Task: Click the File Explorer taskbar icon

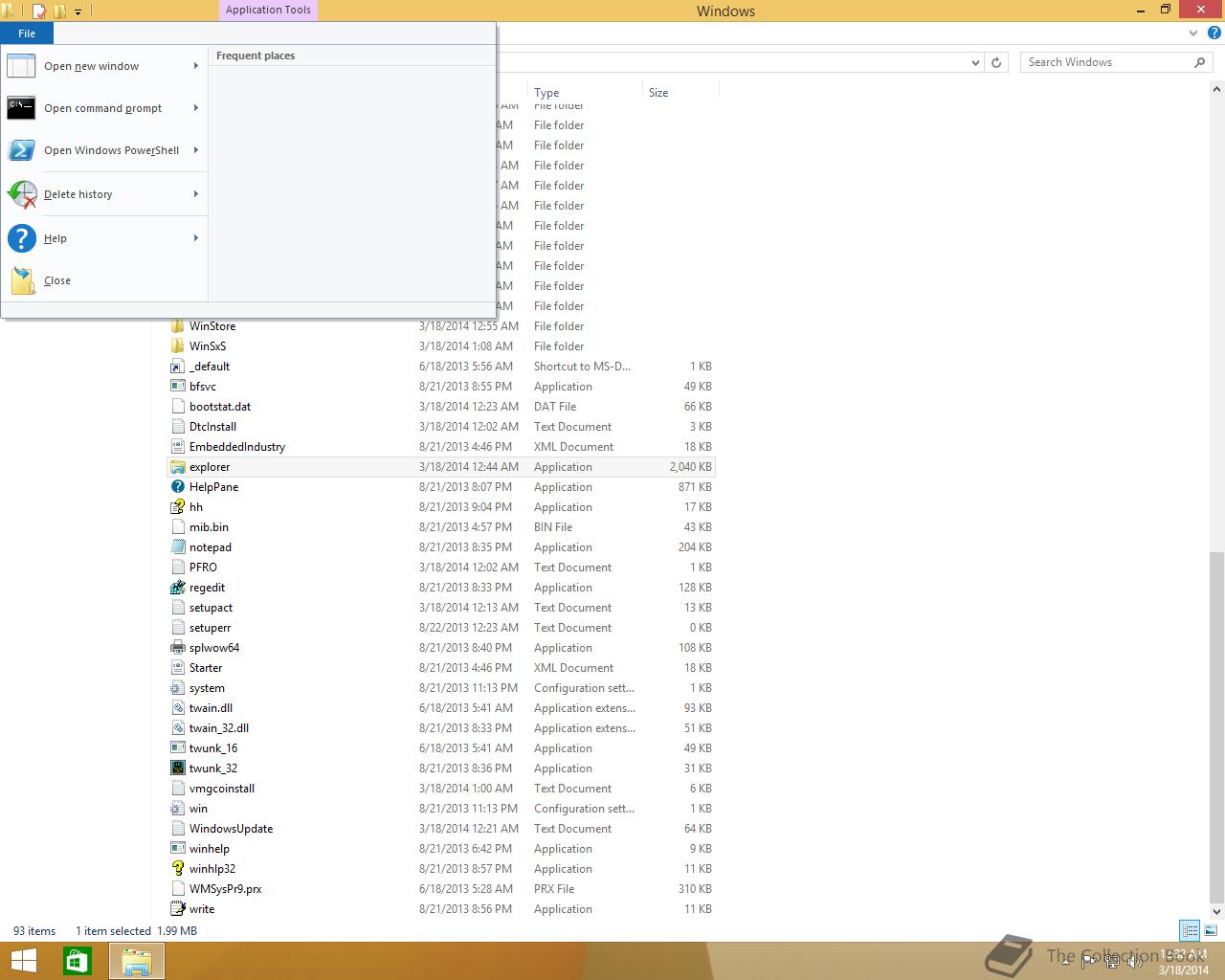Action: (137, 961)
